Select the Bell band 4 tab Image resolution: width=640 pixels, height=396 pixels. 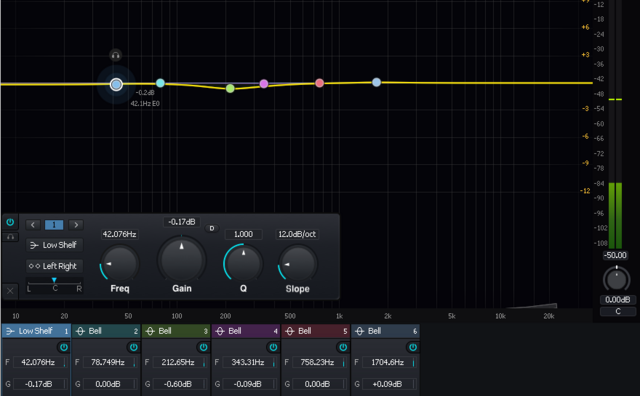coord(246,331)
